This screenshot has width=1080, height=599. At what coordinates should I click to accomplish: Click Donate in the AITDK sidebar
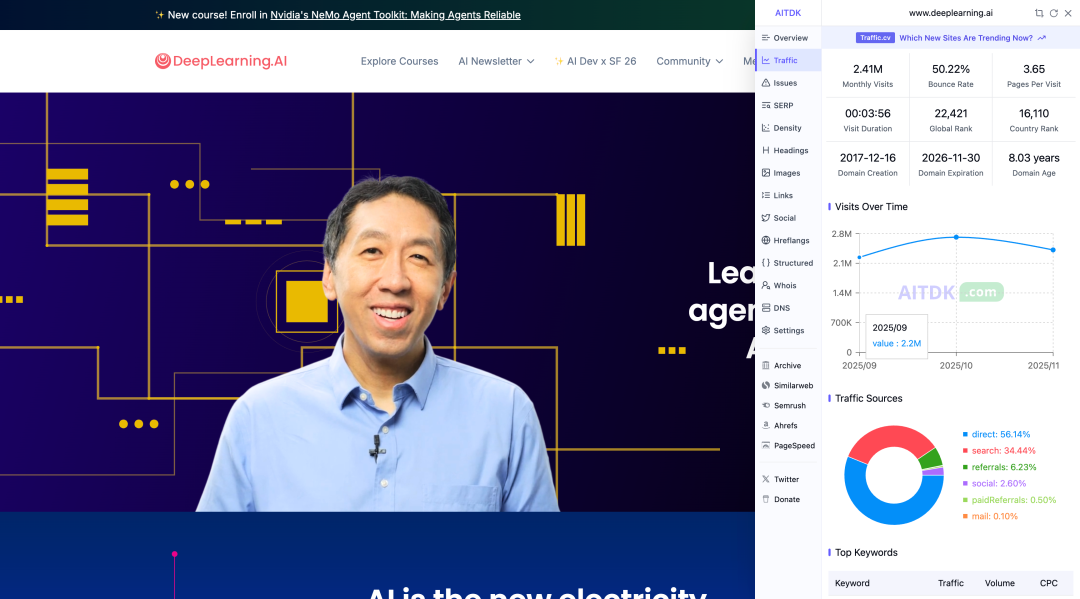click(x=788, y=499)
